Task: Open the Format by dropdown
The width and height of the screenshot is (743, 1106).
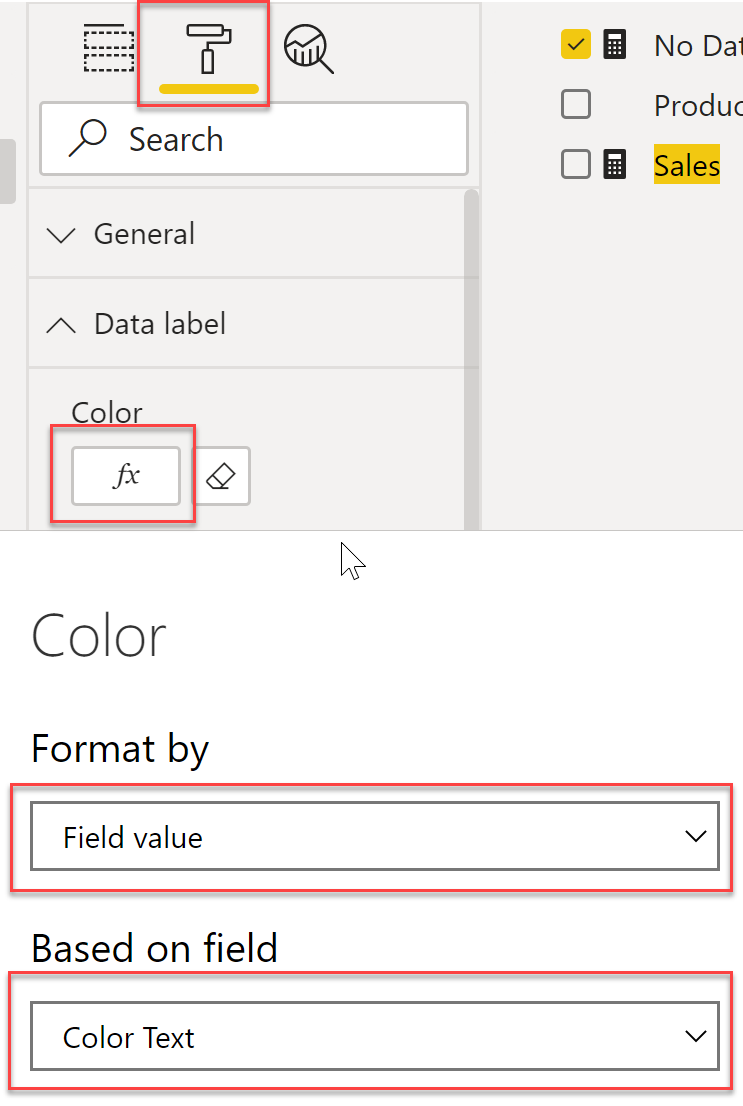Action: [375, 838]
